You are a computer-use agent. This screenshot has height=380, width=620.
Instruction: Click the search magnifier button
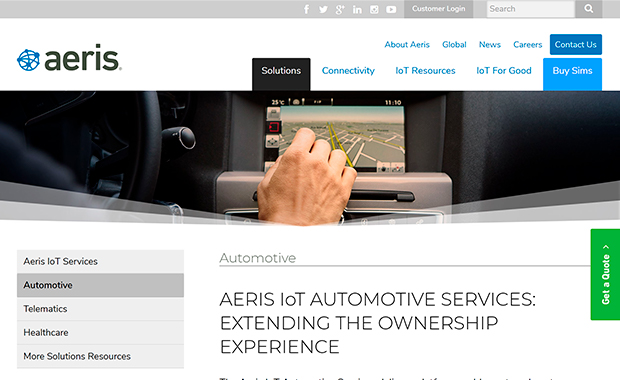click(x=588, y=9)
